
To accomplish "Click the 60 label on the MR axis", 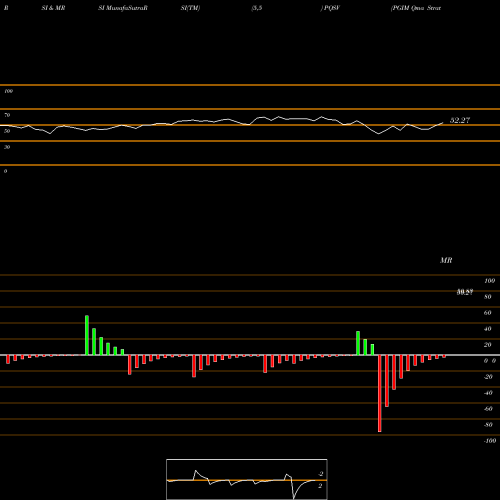I will point(488,313).
